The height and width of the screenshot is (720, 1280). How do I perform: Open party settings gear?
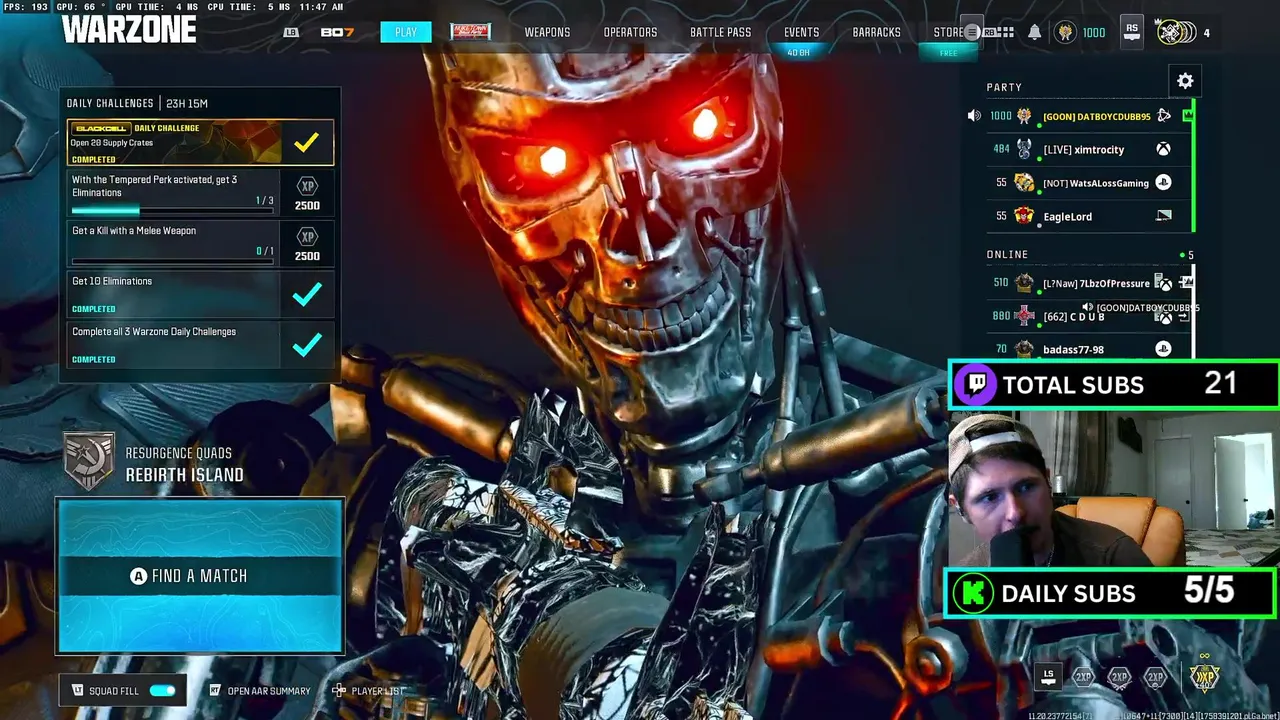(x=1185, y=81)
